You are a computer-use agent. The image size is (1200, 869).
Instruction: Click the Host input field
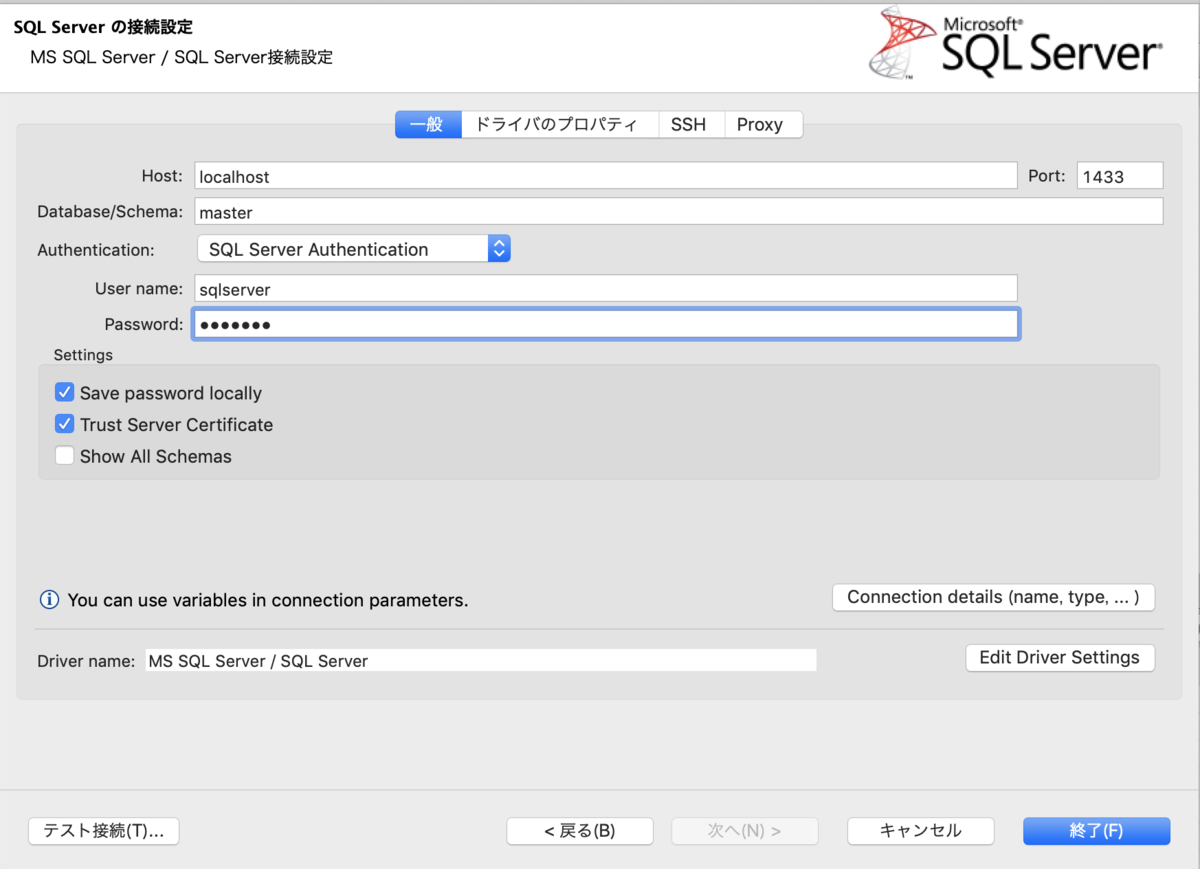(x=606, y=176)
